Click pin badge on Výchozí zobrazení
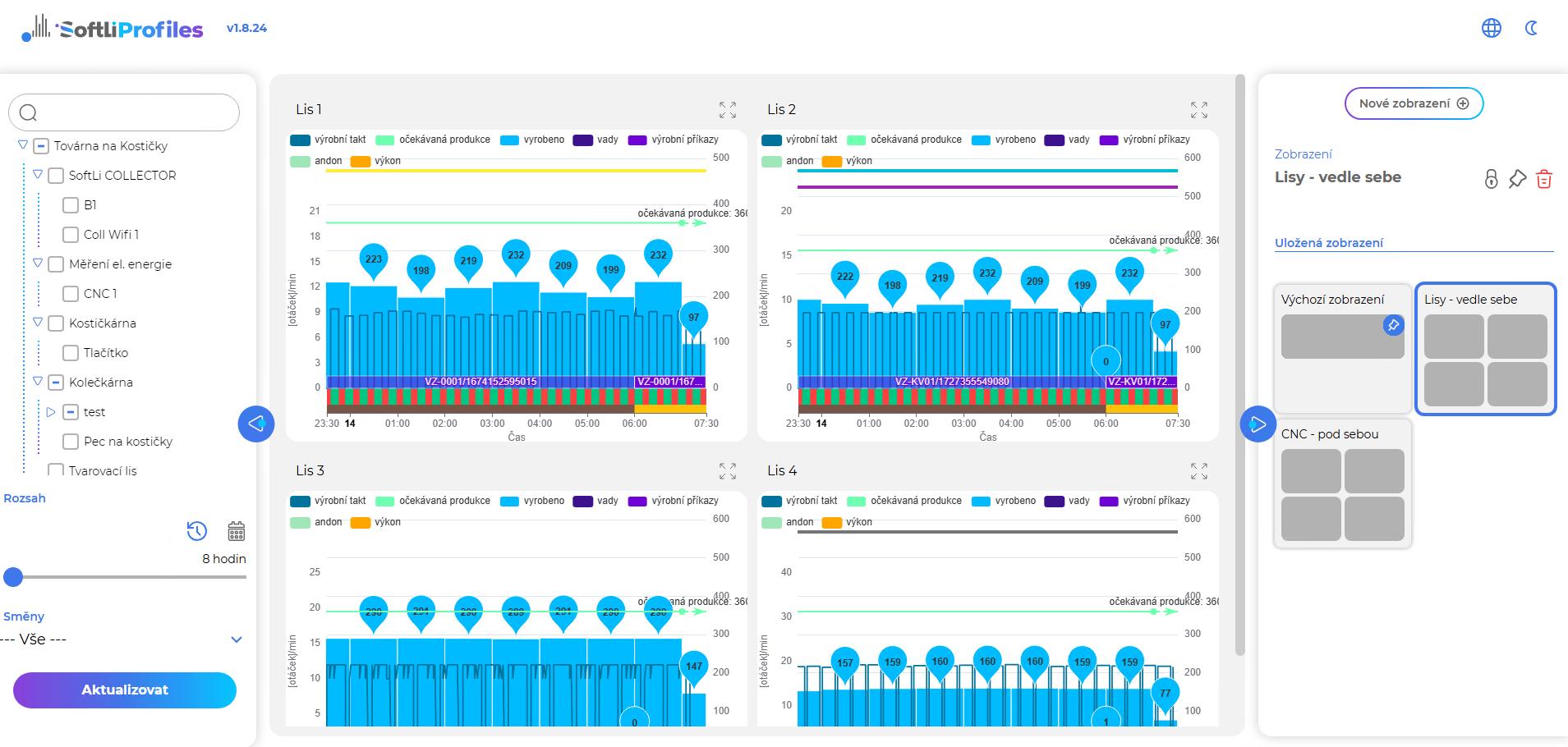Screen dimensions: 1568x747 click(x=1393, y=325)
